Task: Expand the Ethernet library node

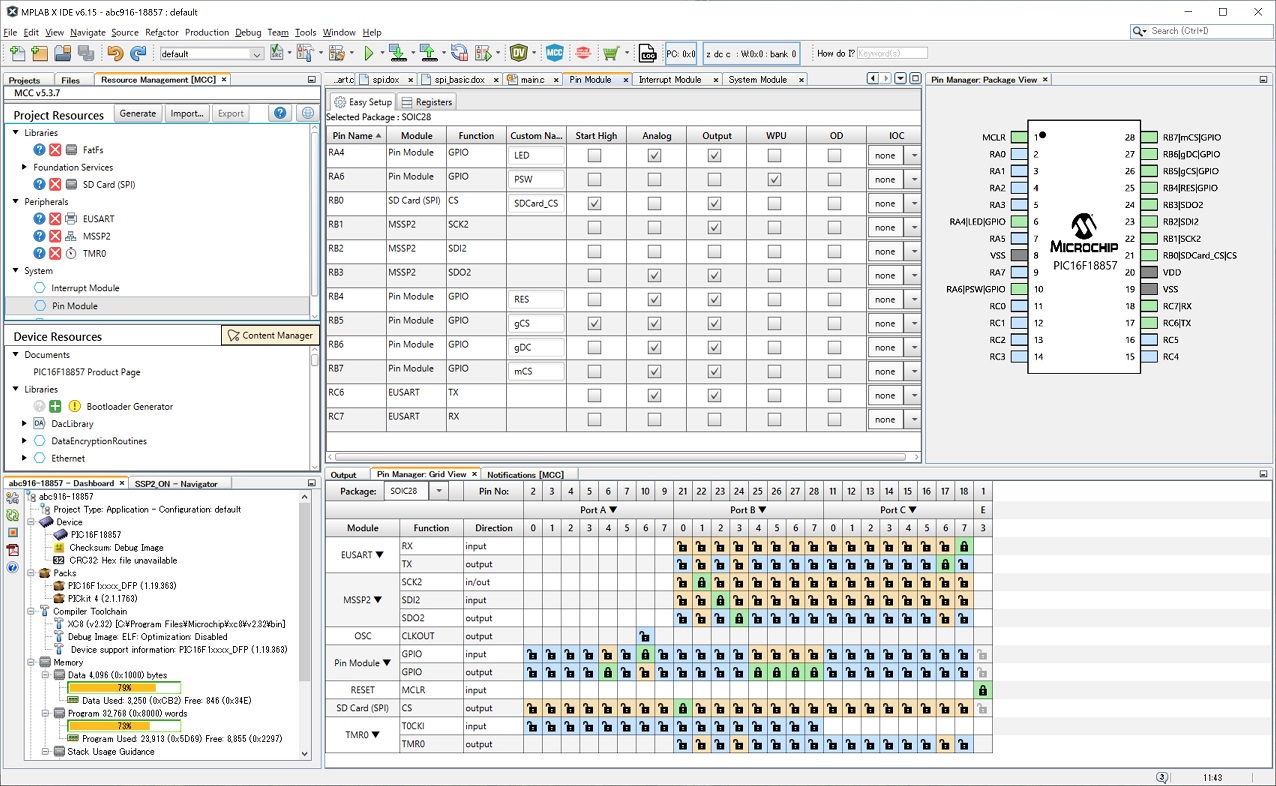Action: 24,458
